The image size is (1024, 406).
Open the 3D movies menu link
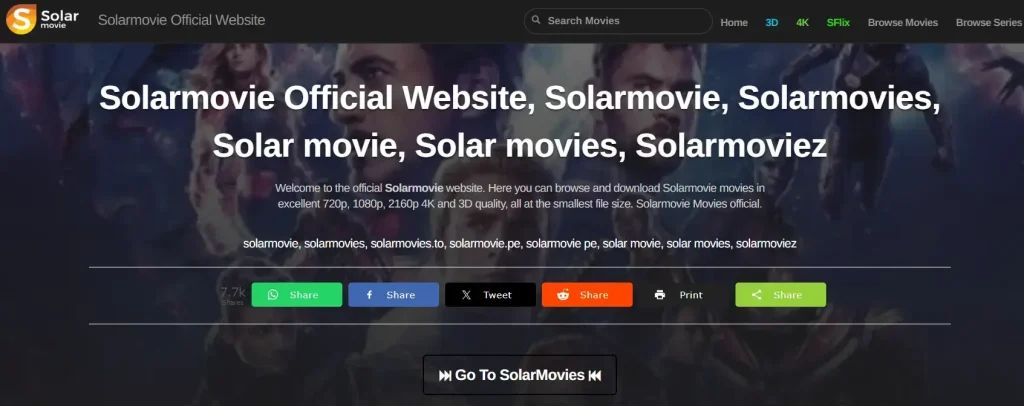click(x=772, y=22)
